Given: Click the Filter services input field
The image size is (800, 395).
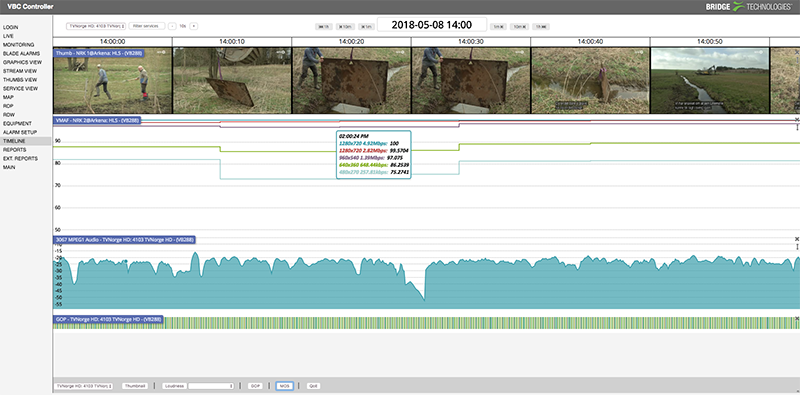Looking at the screenshot, I should [147, 26].
